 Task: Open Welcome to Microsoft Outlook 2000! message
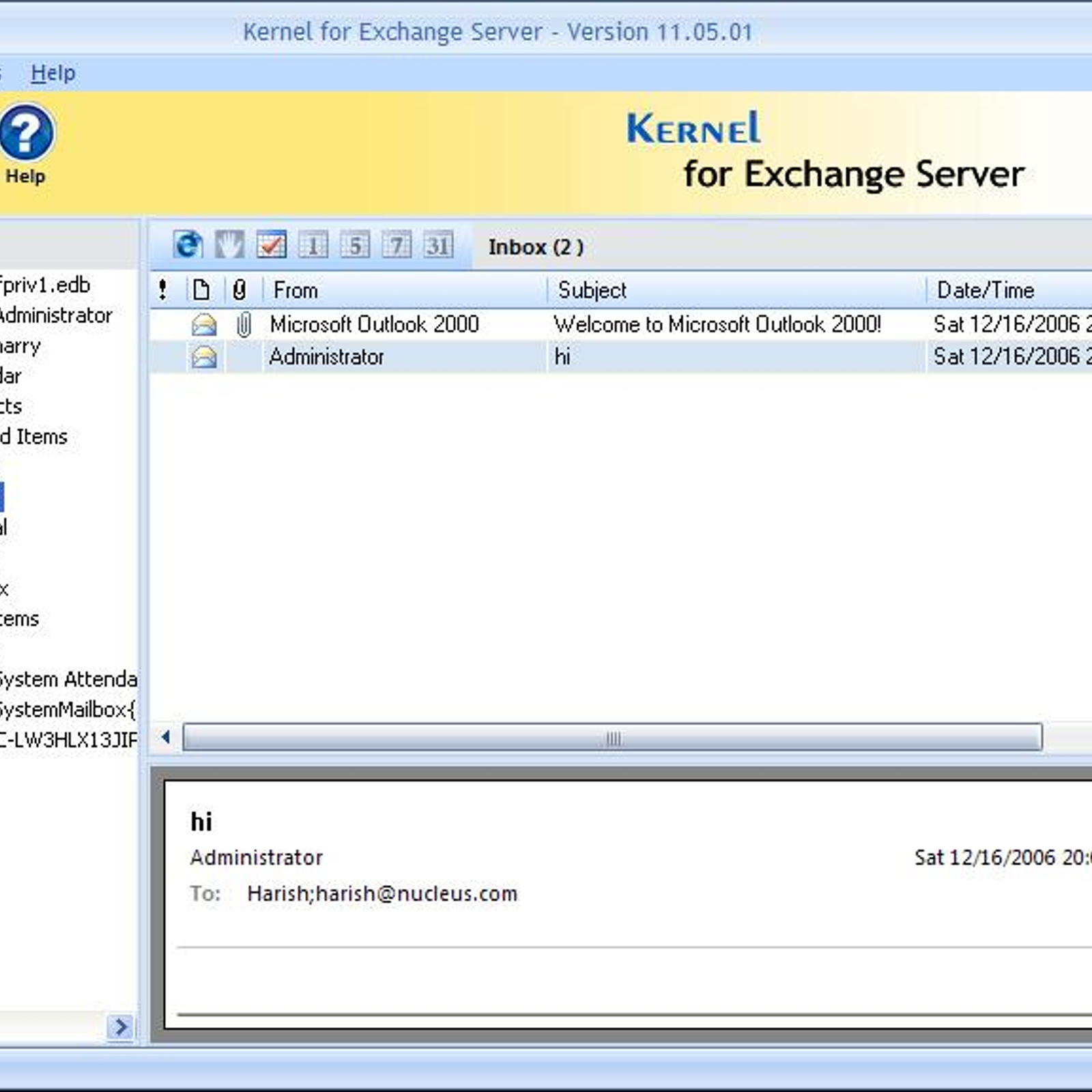coord(717,324)
